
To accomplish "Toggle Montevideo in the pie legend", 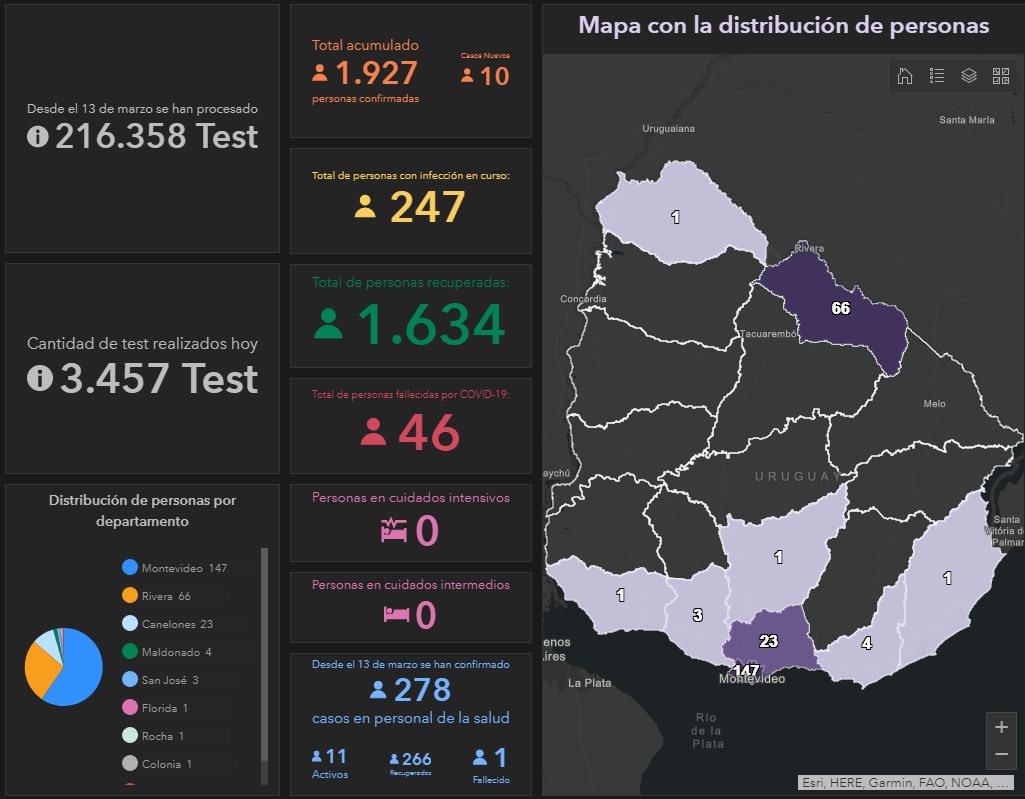I will 184,568.
